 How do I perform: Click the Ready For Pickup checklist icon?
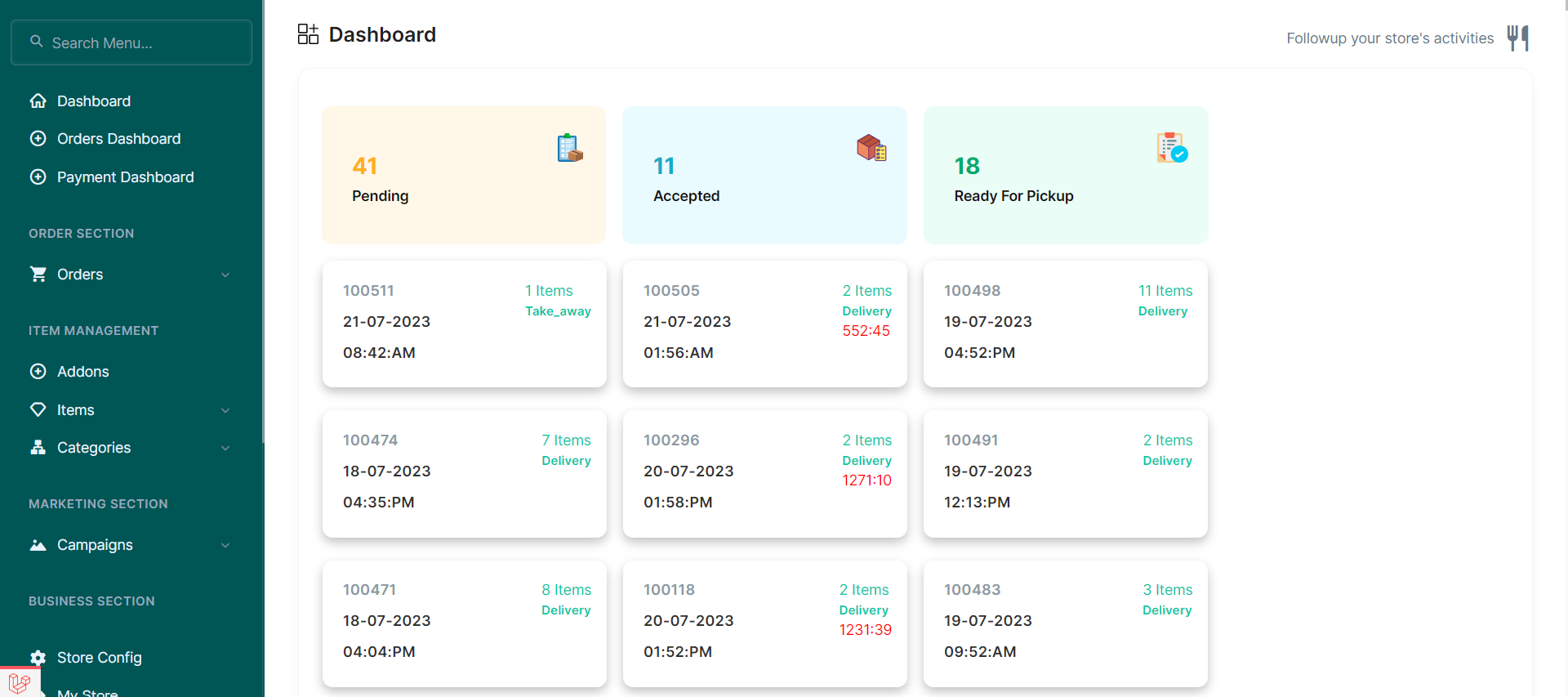1172,148
